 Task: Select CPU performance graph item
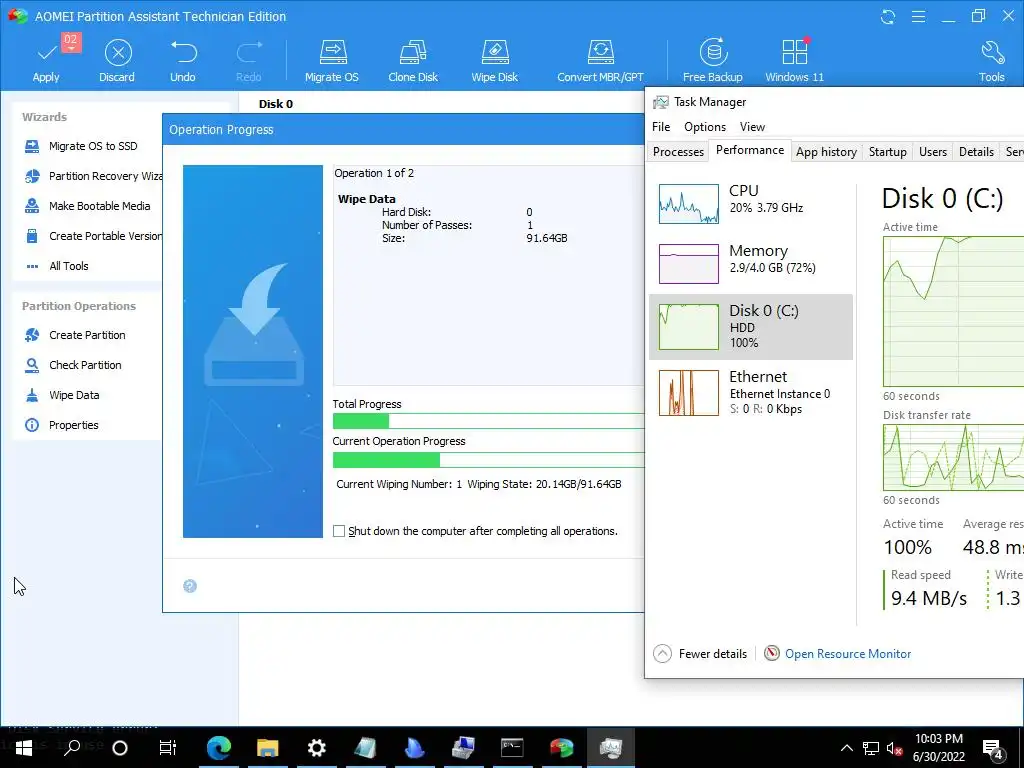tap(751, 203)
